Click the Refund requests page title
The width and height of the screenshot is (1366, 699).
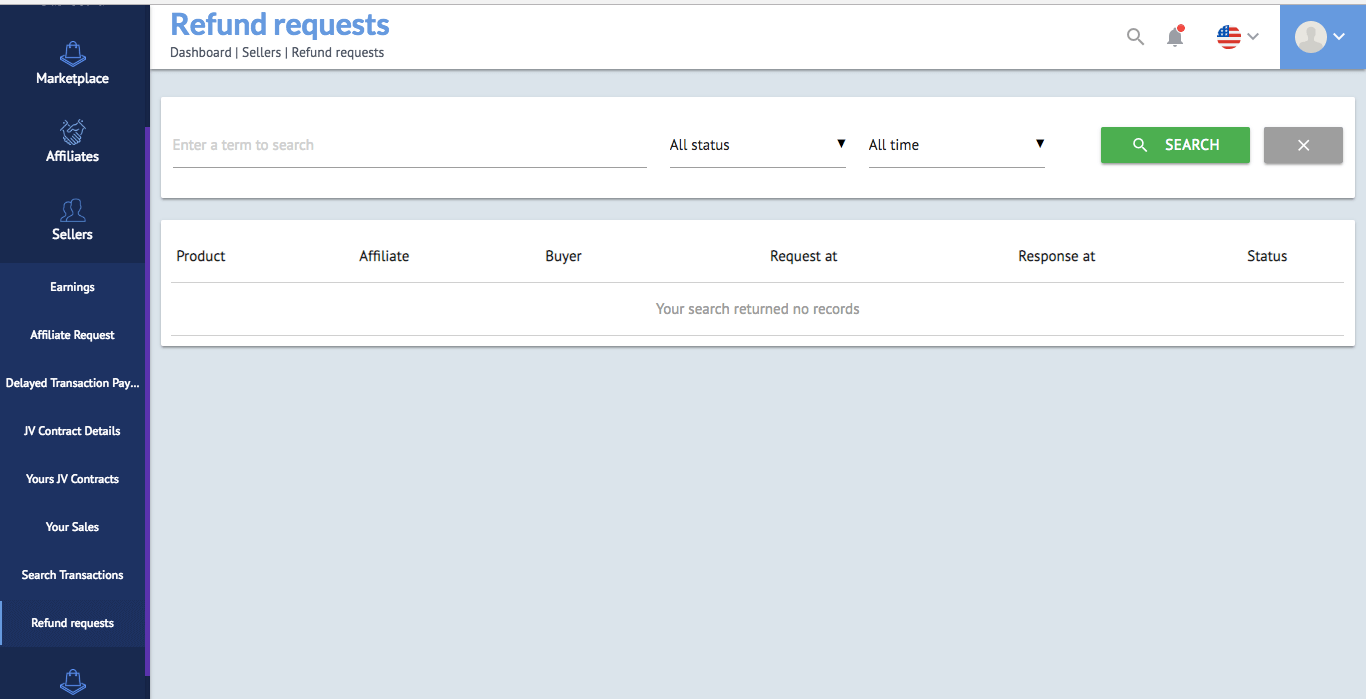(x=280, y=24)
